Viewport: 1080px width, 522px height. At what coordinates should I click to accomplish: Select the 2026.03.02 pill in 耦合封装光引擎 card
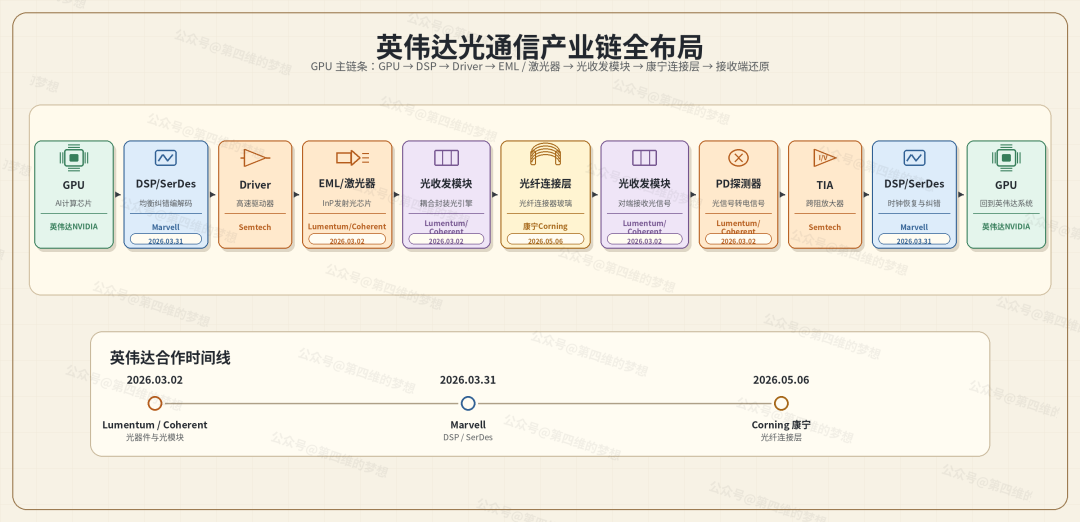pos(446,239)
